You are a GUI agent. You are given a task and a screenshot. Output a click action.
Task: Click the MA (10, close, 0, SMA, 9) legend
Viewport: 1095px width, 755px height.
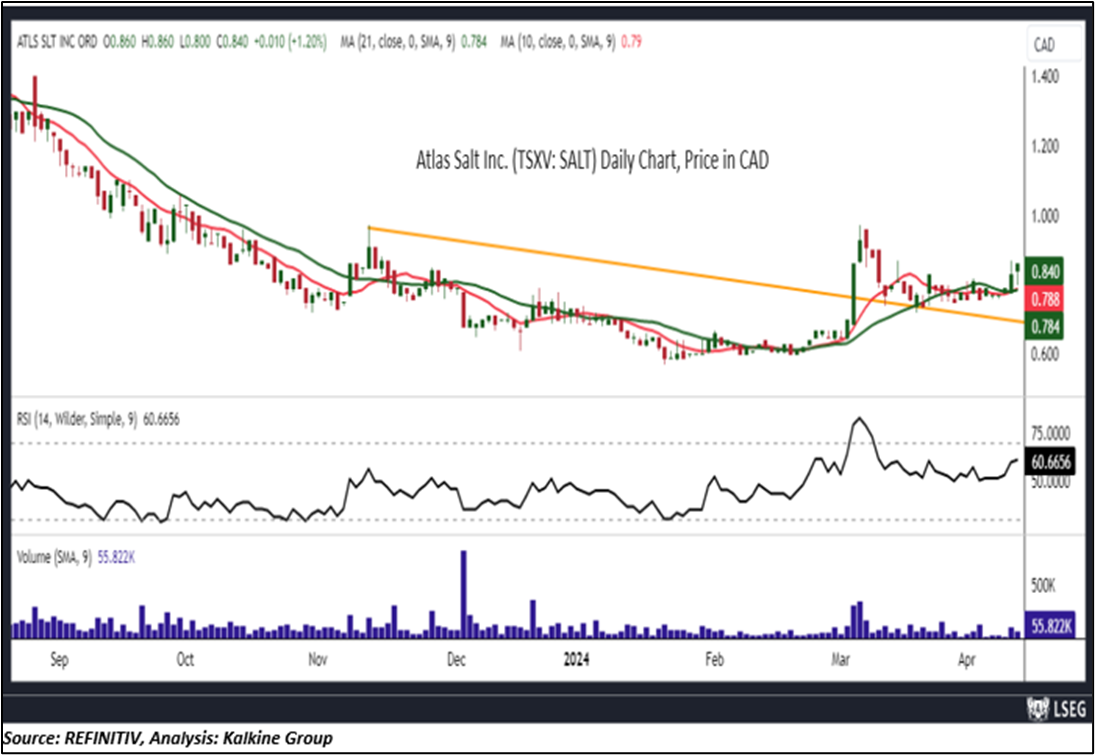[x=559, y=43]
